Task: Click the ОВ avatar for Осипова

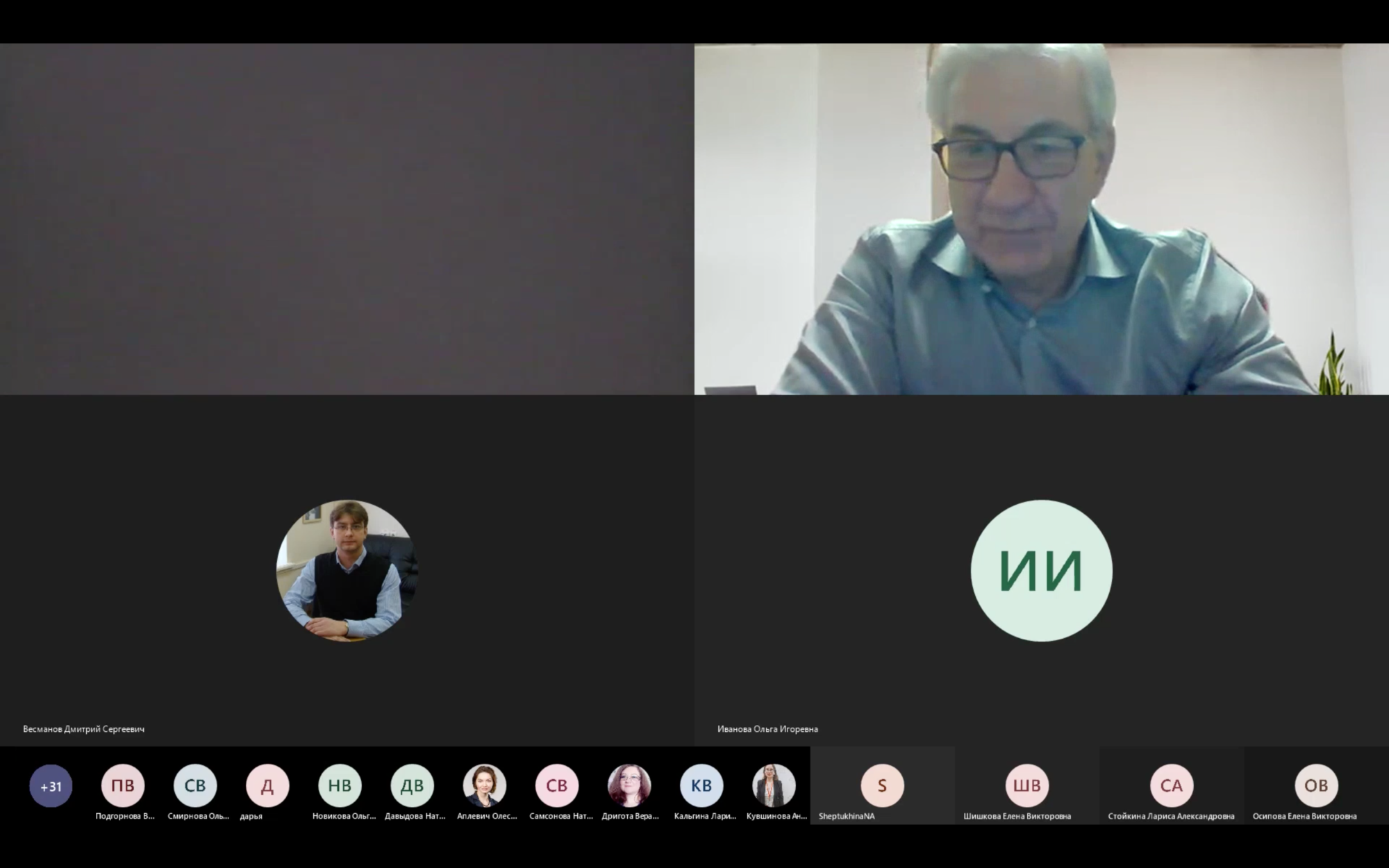Action: [1316, 785]
